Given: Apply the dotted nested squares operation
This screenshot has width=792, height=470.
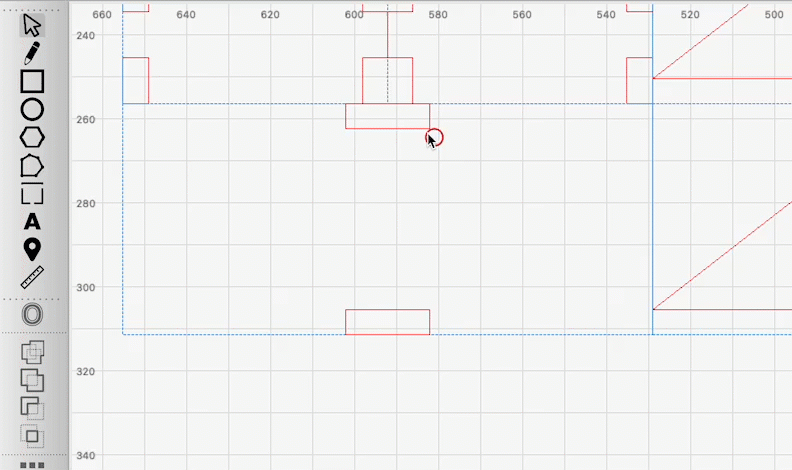Looking at the screenshot, I should click(x=32, y=436).
